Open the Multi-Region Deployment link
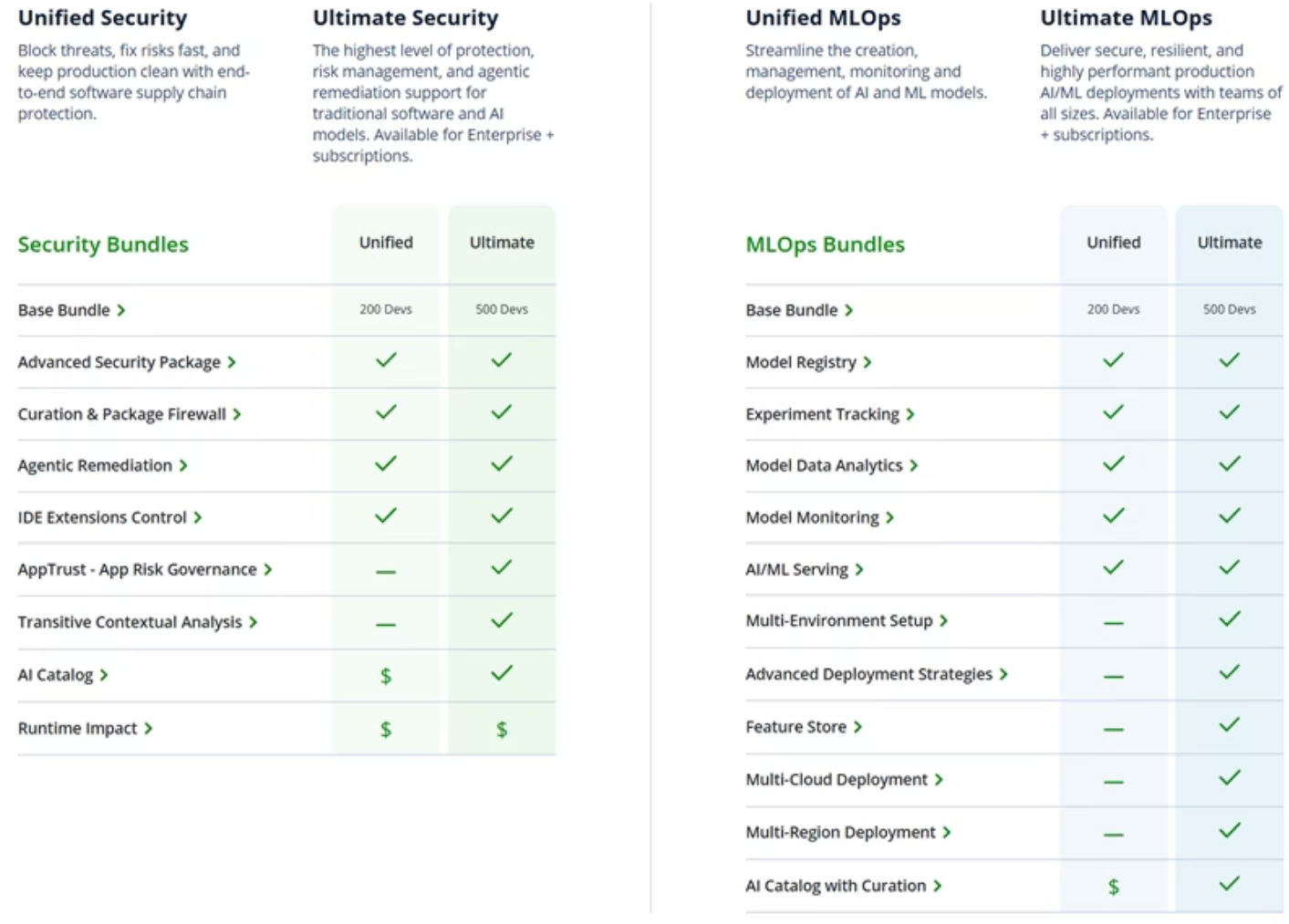Image resolution: width=1289 pixels, height=924 pixels. coord(839,833)
